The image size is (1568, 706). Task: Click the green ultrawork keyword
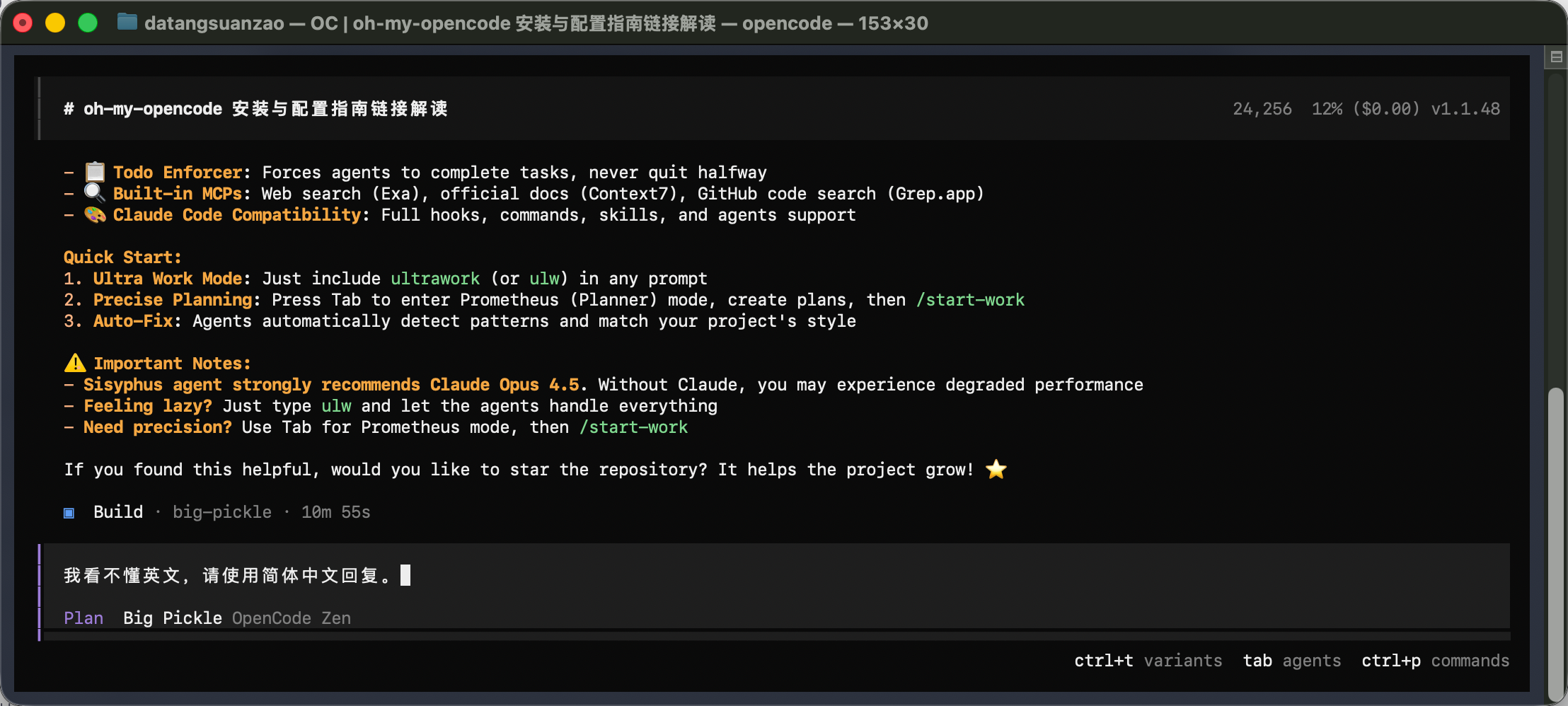pos(435,278)
